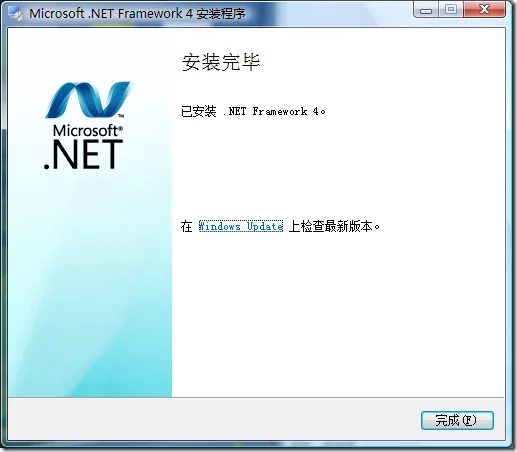The image size is (517, 452).
Task: Click the 完成(F) finish button
Action: pyautogui.click(x=457, y=420)
